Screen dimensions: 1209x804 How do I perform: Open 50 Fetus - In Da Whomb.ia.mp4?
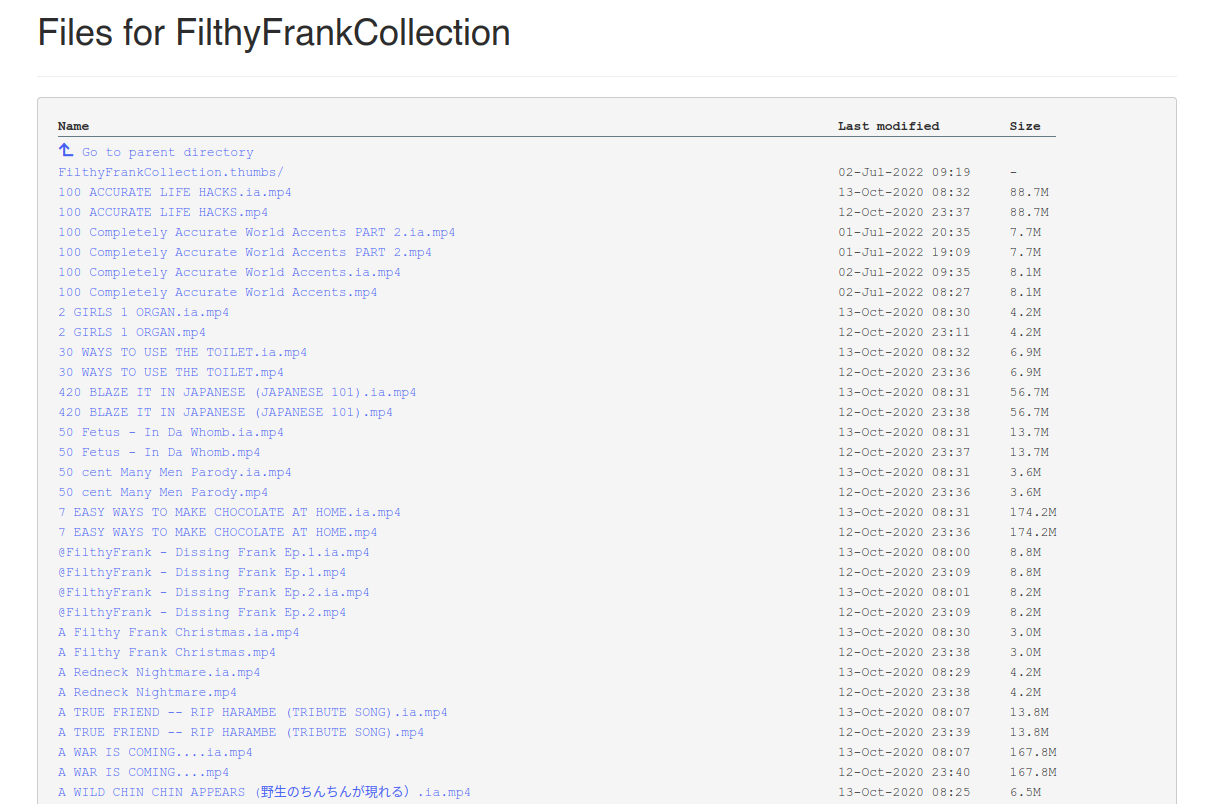coord(171,432)
